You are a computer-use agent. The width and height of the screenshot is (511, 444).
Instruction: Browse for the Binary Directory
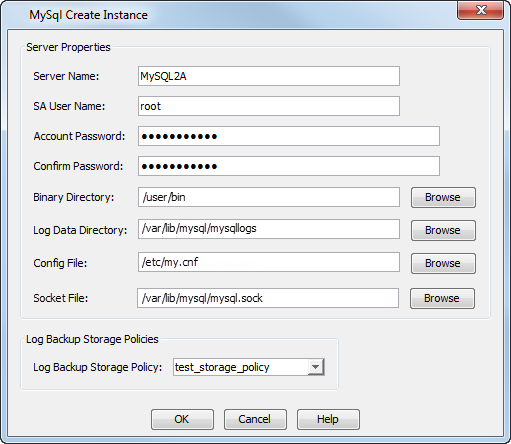[443, 197]
